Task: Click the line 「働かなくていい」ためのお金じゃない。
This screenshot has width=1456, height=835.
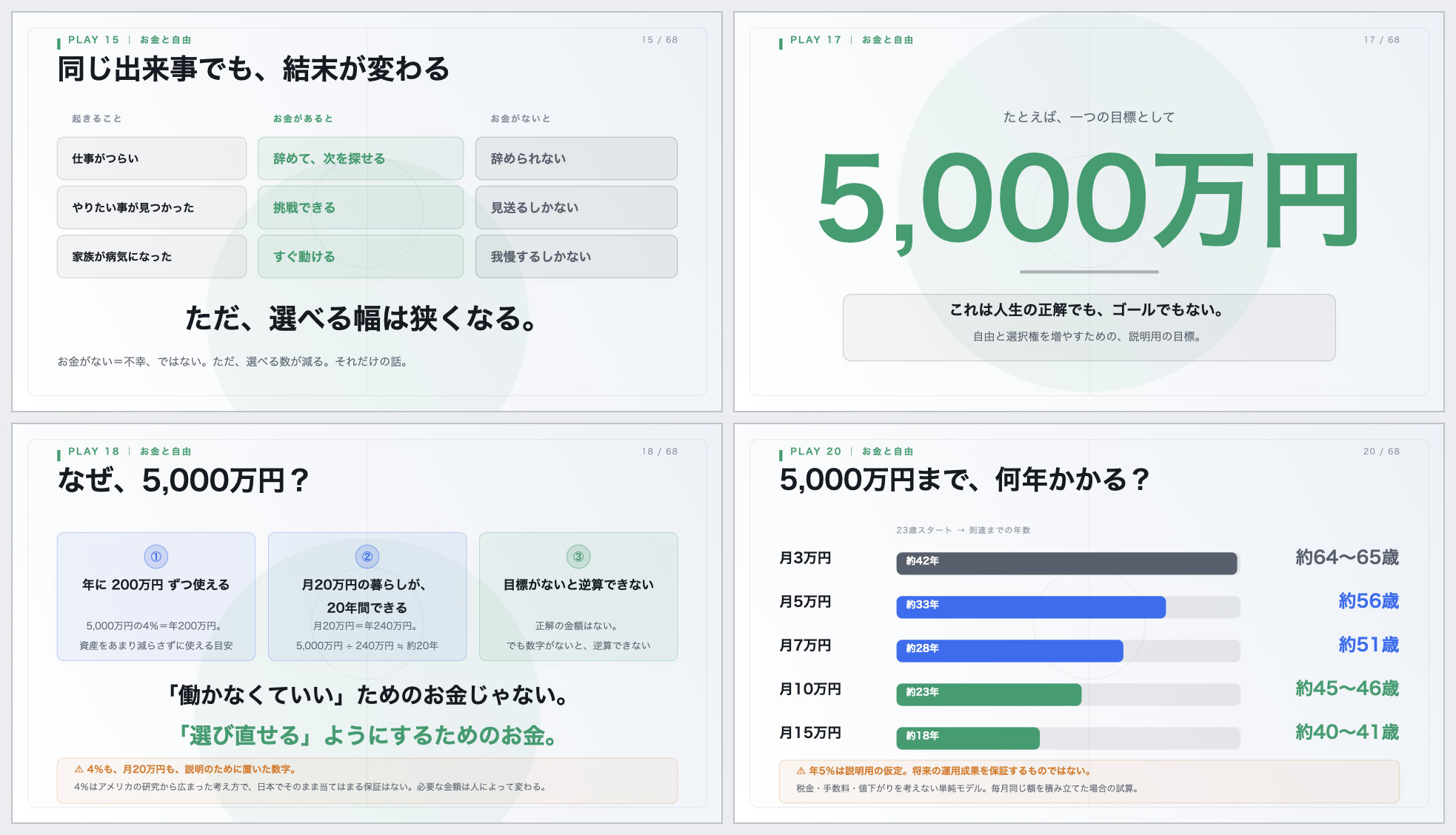Action: 367,695
